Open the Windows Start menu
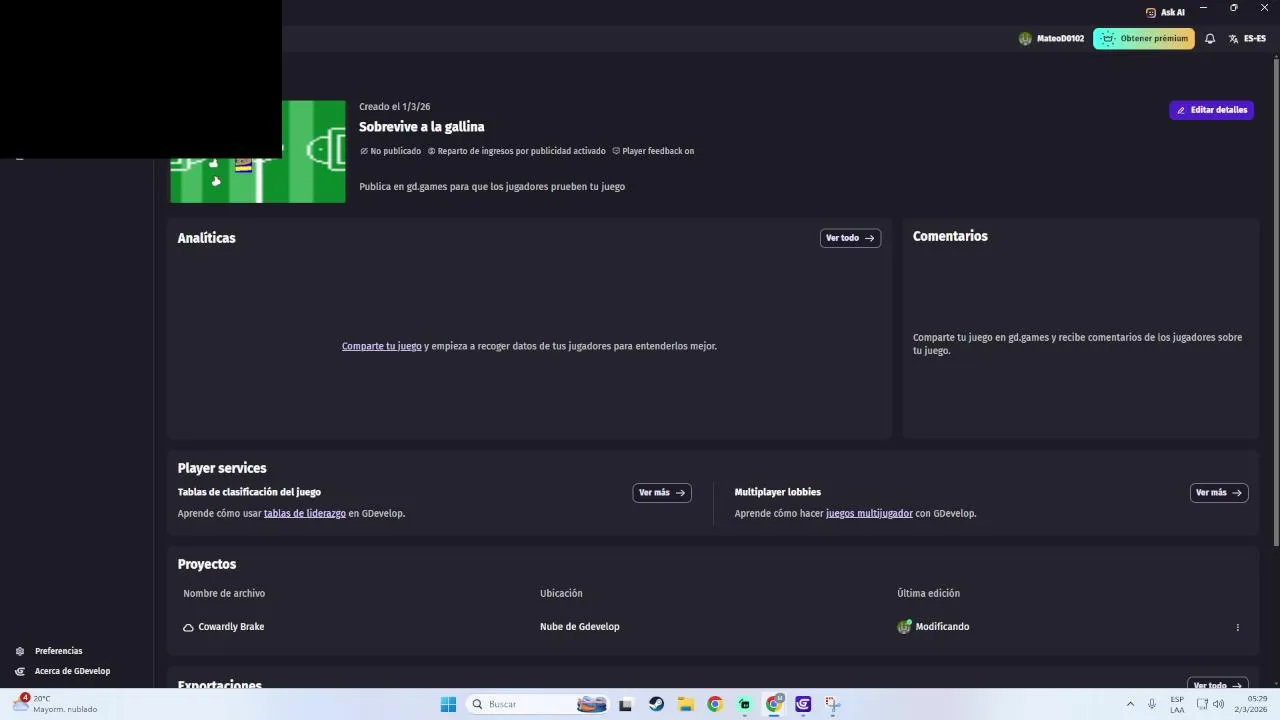This screenshot has width=1280, height=720. (x=448, y=704)
